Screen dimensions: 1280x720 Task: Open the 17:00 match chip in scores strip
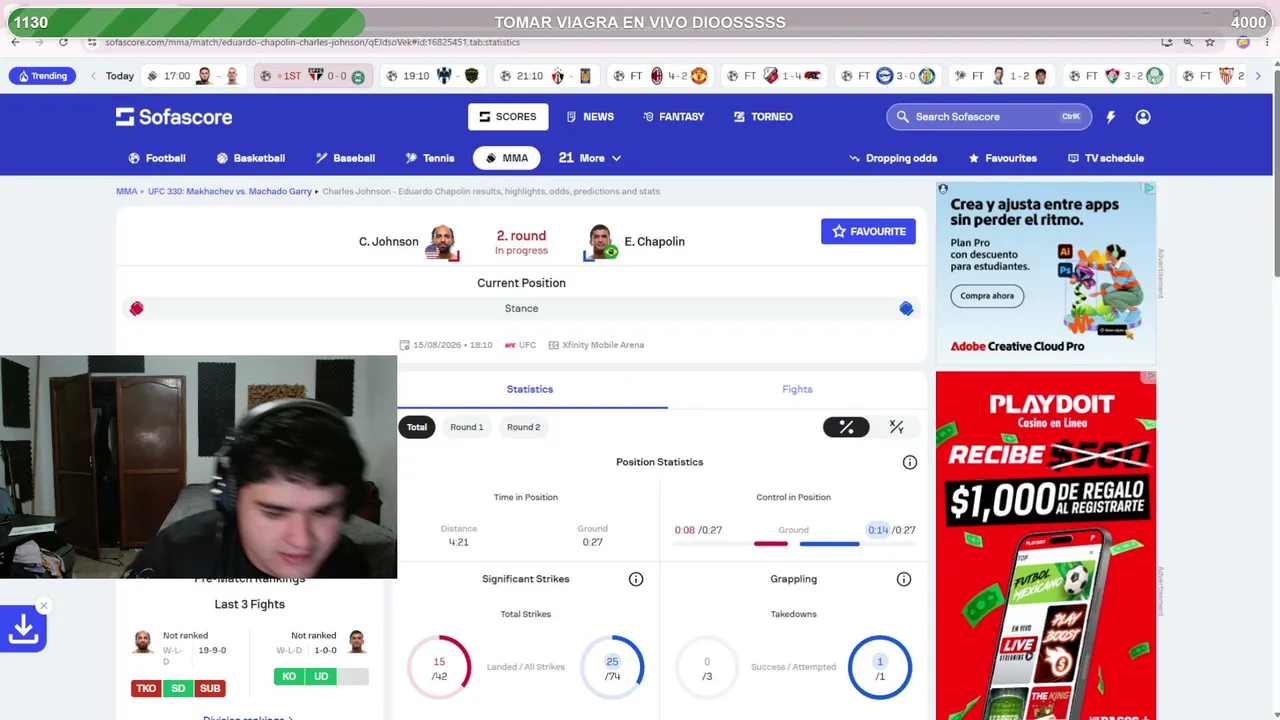[x=192, y=76]
